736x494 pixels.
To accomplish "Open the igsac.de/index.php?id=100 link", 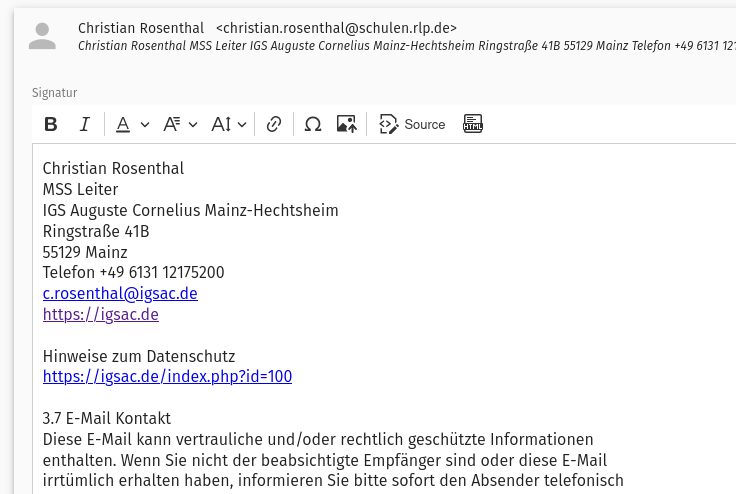I will click(167, 376).
